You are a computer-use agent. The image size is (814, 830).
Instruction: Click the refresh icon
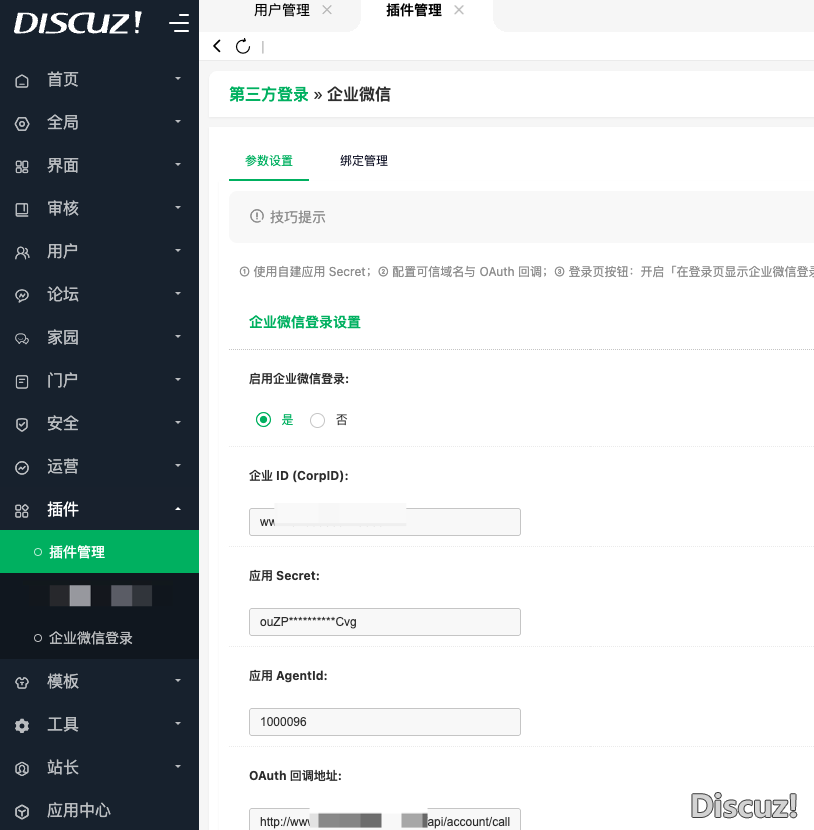[243, 46]
